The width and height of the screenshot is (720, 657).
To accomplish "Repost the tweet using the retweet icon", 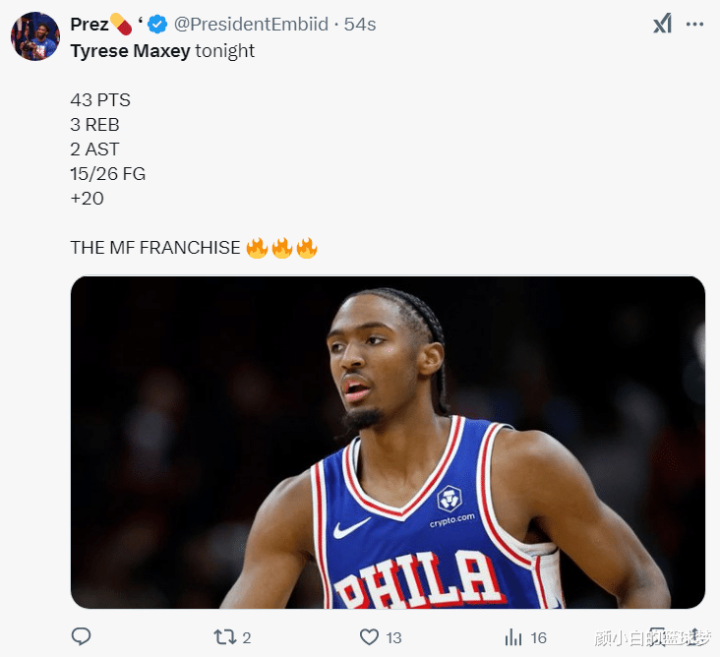I will click(x=225, y=637).
